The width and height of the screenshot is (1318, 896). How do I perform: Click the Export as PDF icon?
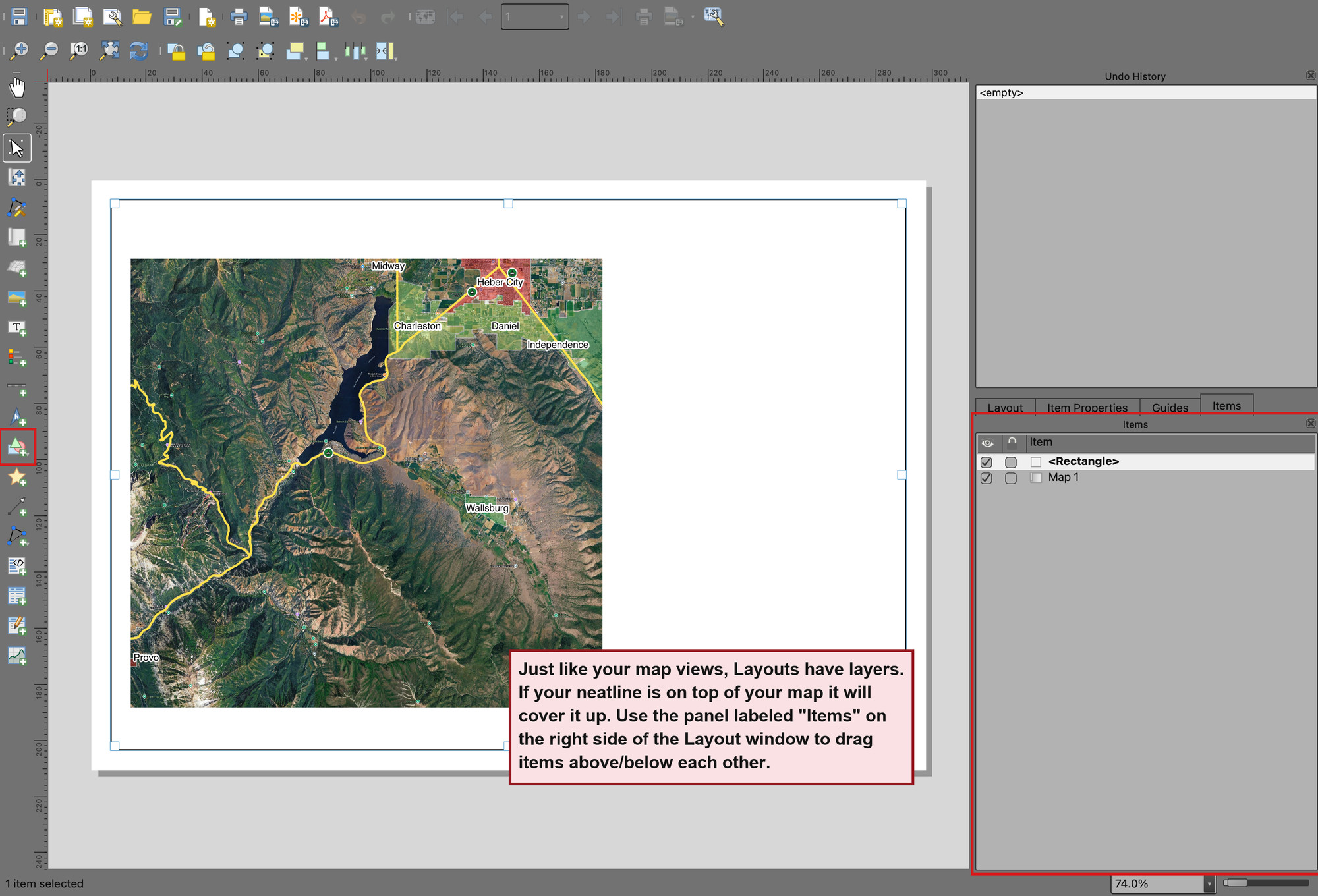pos(328,16)
